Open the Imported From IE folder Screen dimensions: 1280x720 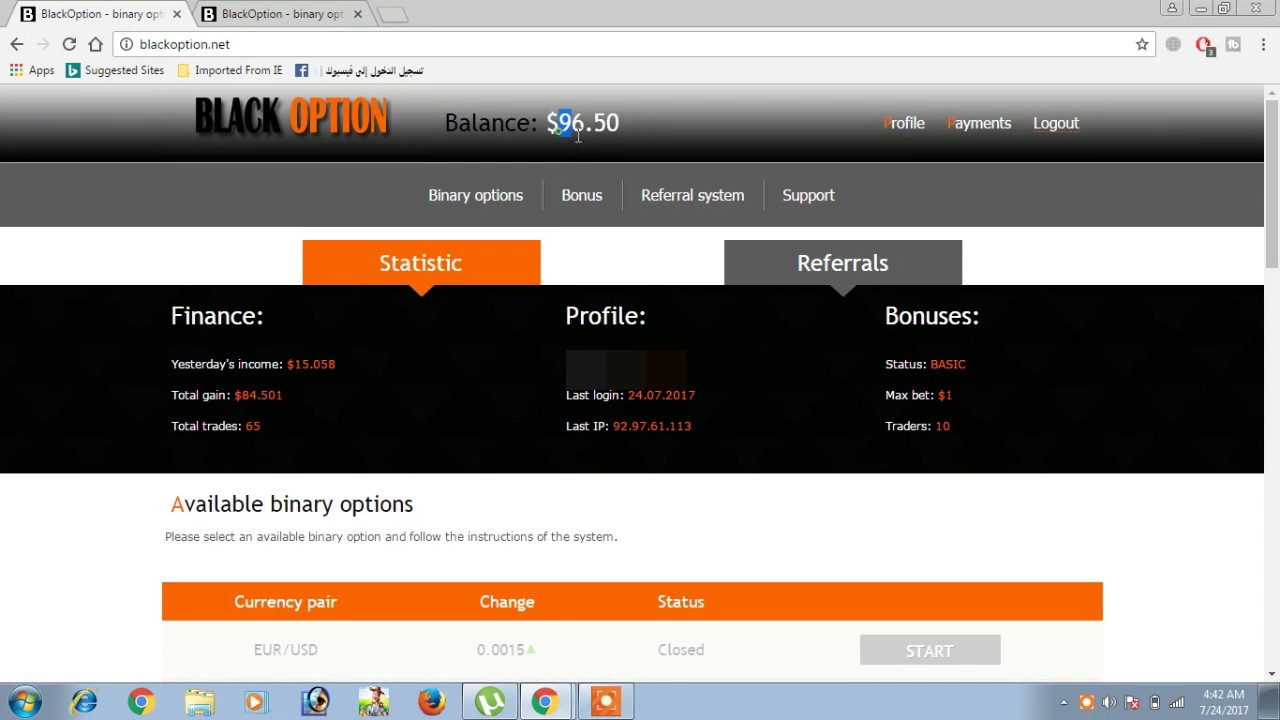(x=230, y=70)
